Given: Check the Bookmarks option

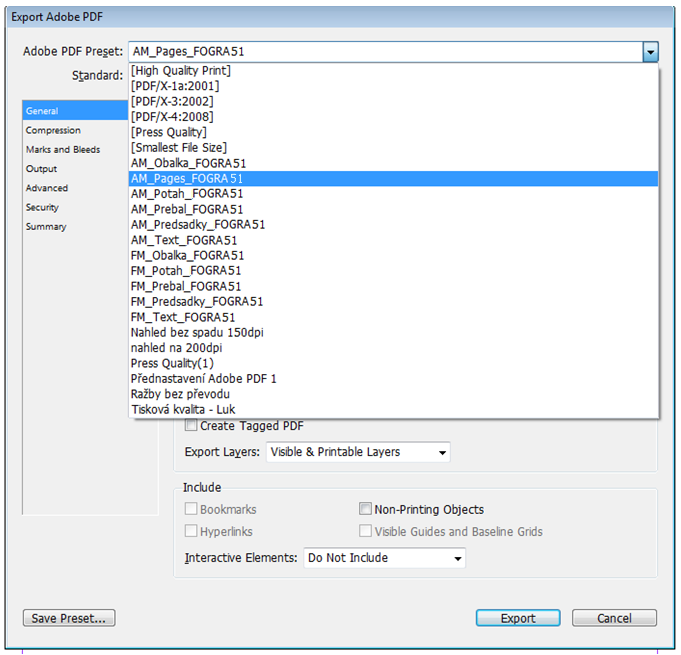Looking at the screenshot, I should (192, 510).
